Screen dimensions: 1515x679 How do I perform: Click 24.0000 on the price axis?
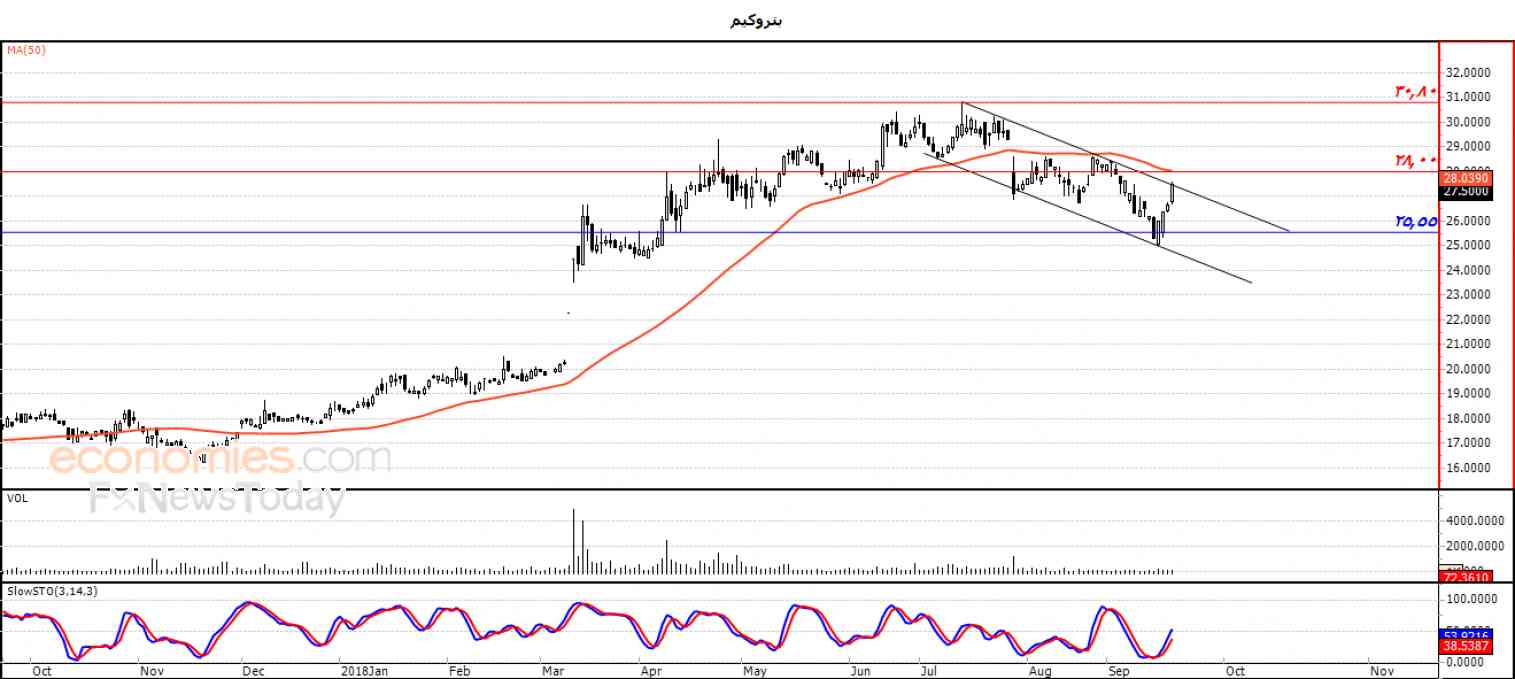pos(1468,270)
